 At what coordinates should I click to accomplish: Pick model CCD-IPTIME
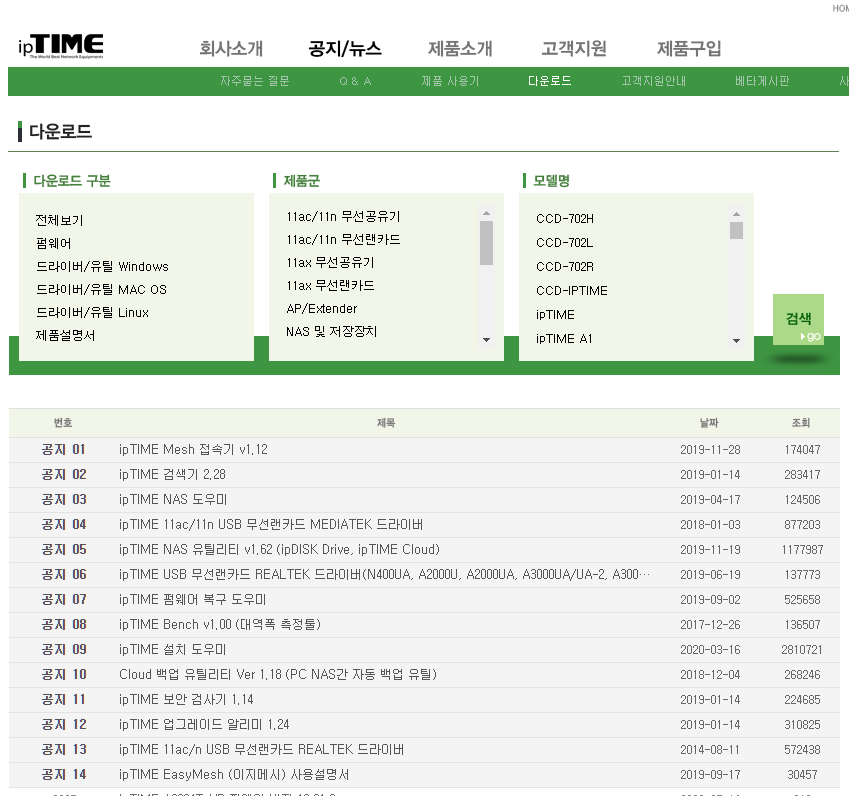click(x=572, y=291)
